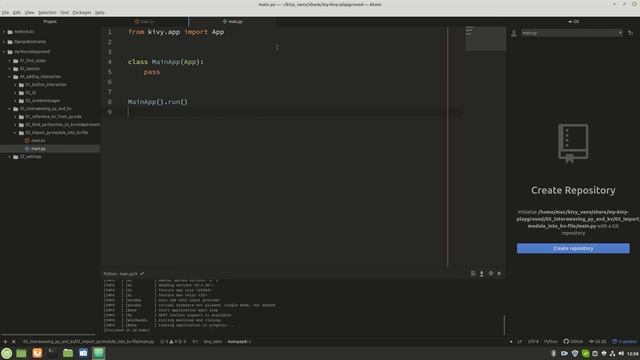Click the show desktop taskbar icon
The height and width of the screenshot is (360, 640).
[21, 353]
